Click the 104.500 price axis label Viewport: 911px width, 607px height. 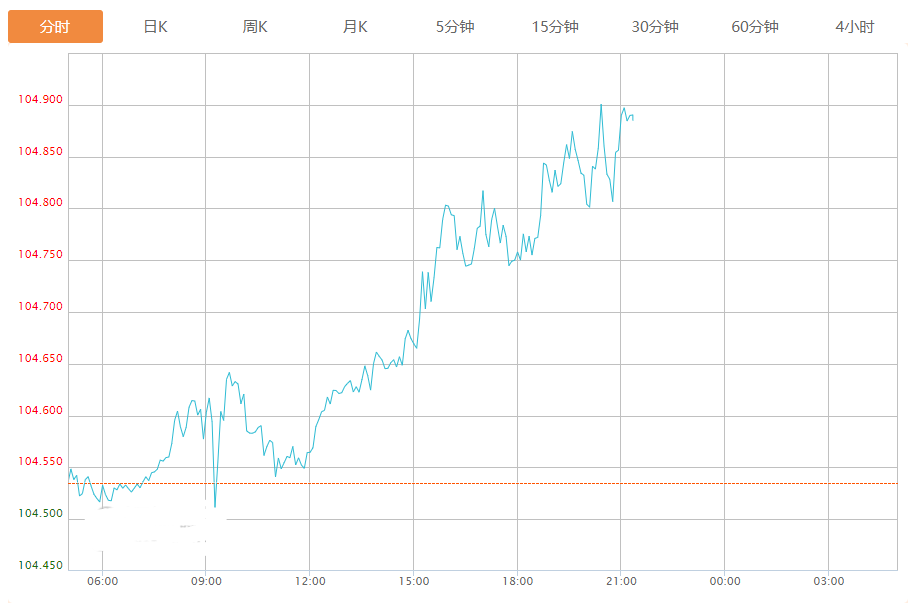[x=40, y=514]
